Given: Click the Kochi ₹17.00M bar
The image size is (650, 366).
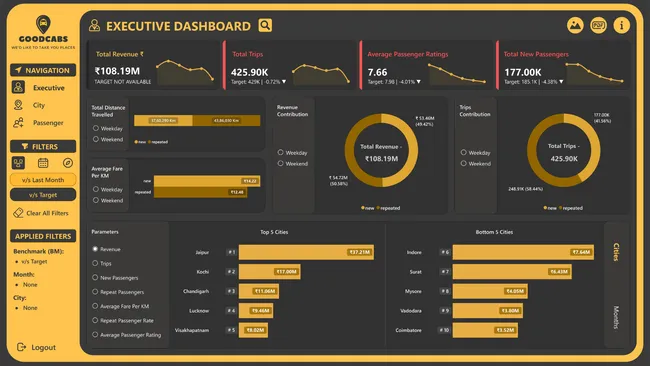Looking at the screenshot, I should (269, 271).
